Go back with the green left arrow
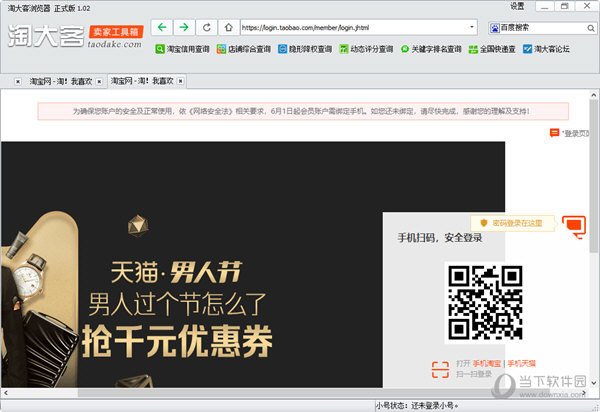 tap(162, 27)
